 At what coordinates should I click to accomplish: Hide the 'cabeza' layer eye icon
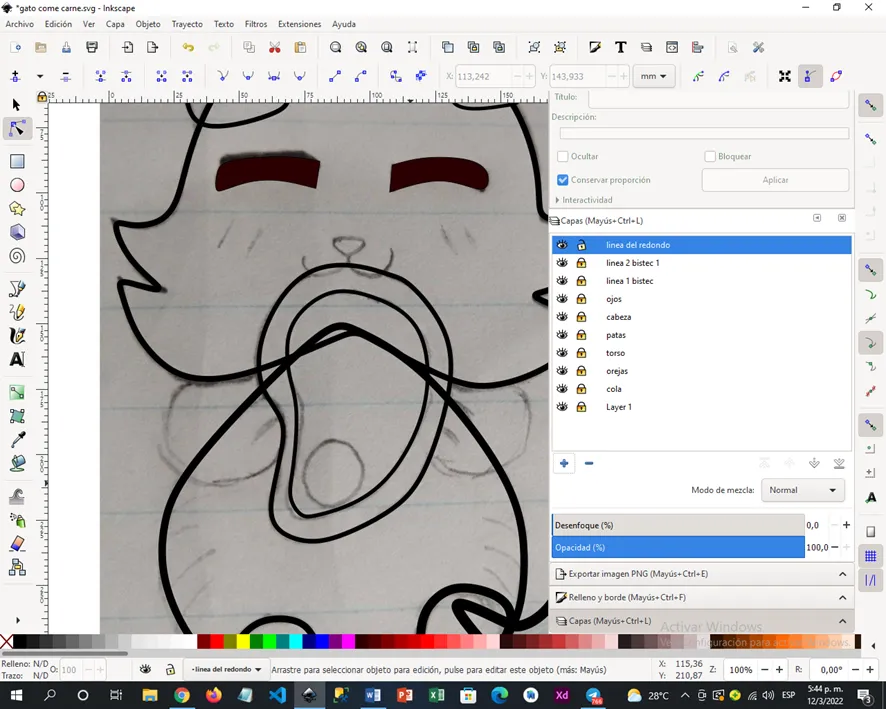562,317
